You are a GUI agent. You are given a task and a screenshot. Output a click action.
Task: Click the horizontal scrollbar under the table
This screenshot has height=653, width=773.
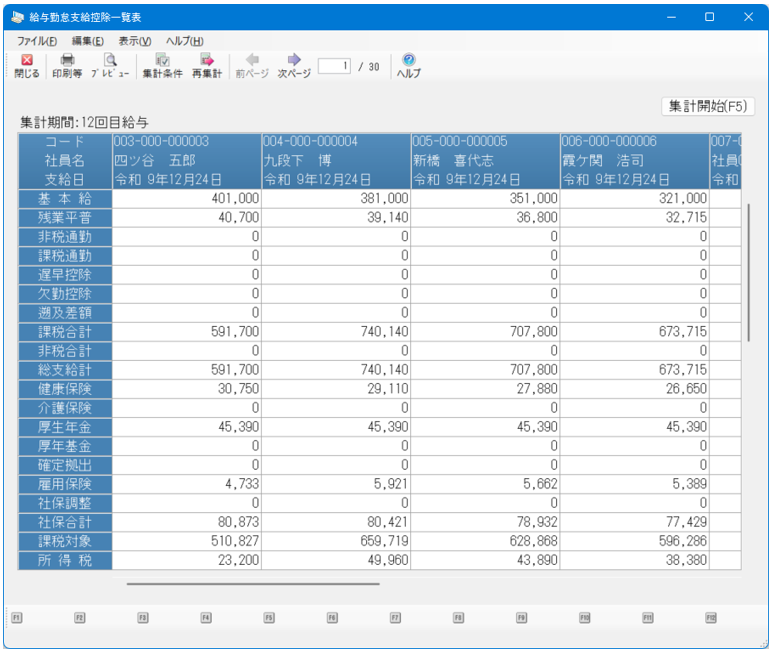pos(253,584)
